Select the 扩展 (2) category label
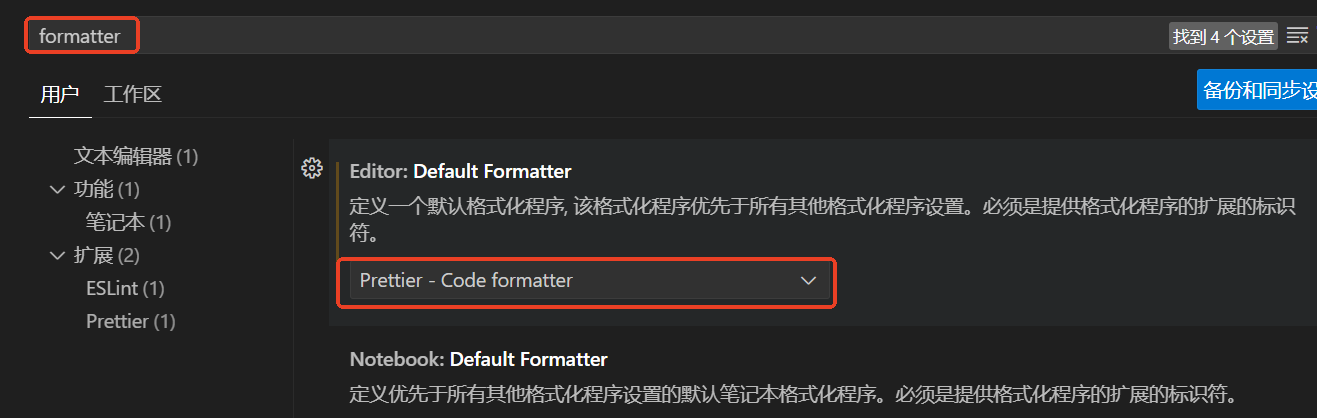1317x418 pixels. click(x=106, y=256)
